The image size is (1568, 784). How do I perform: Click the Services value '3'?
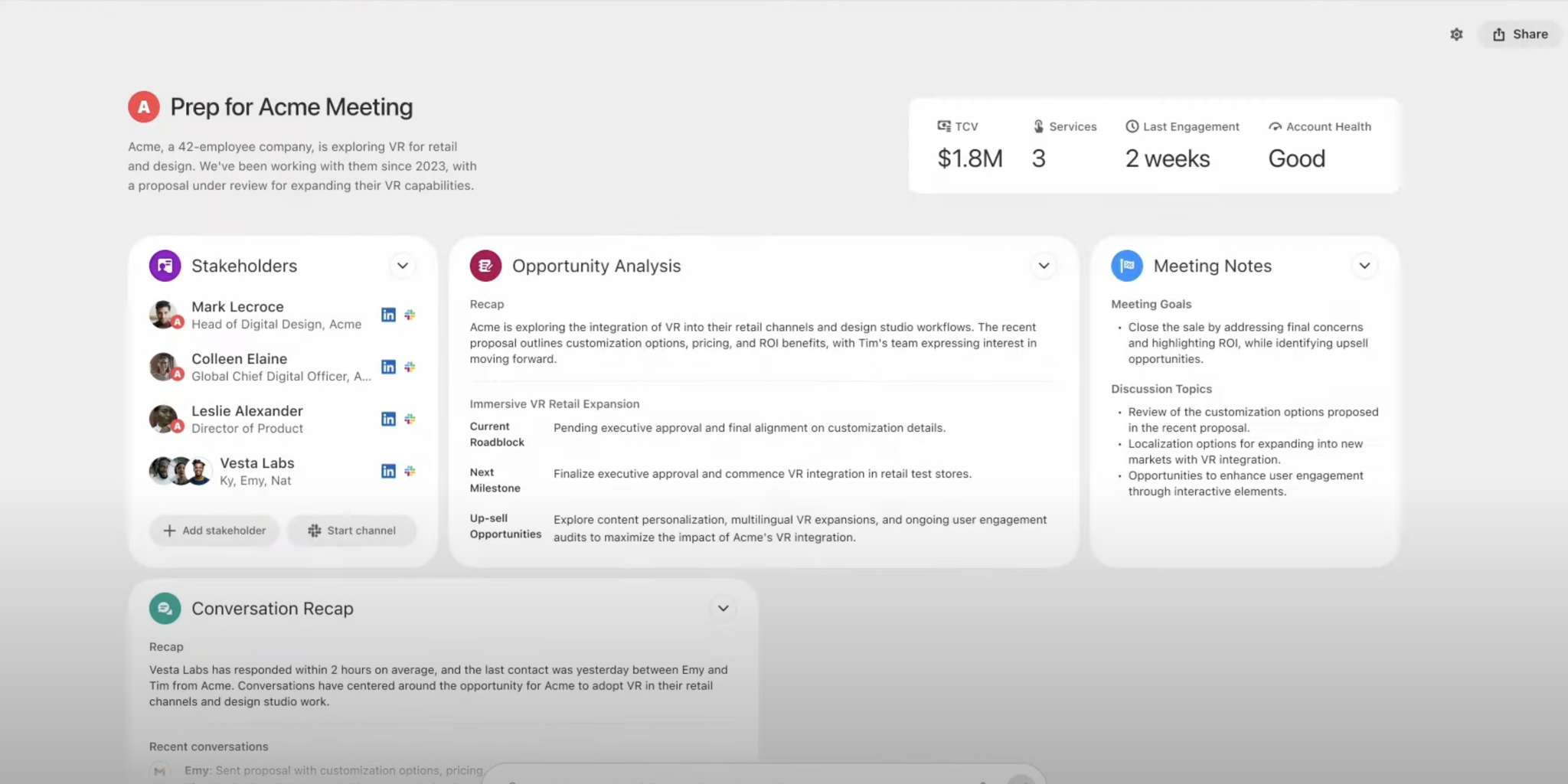pyautogui.click(x=1038, y=158)
